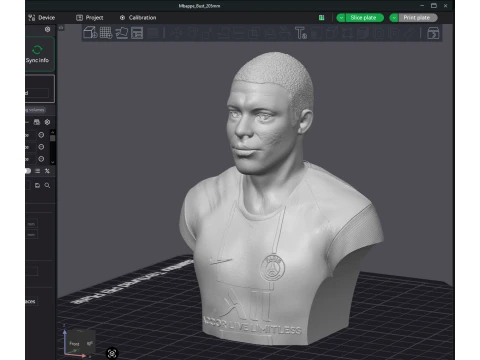Image resolution: width=480 pixels, height=360 pixels.
Task: Select the Support painting tool
Action: point(270,33)
